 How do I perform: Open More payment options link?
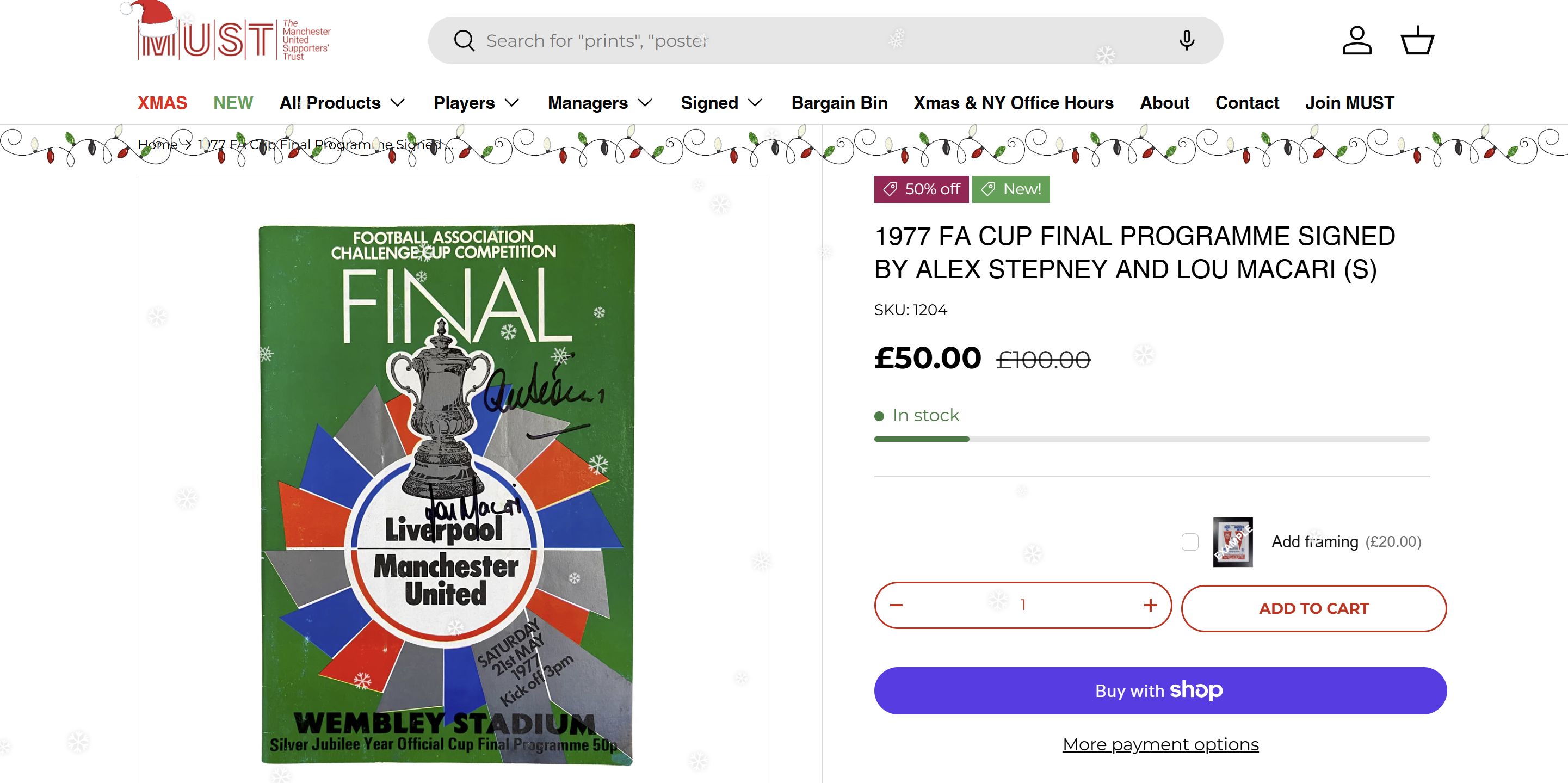(x=1160, y=744)
